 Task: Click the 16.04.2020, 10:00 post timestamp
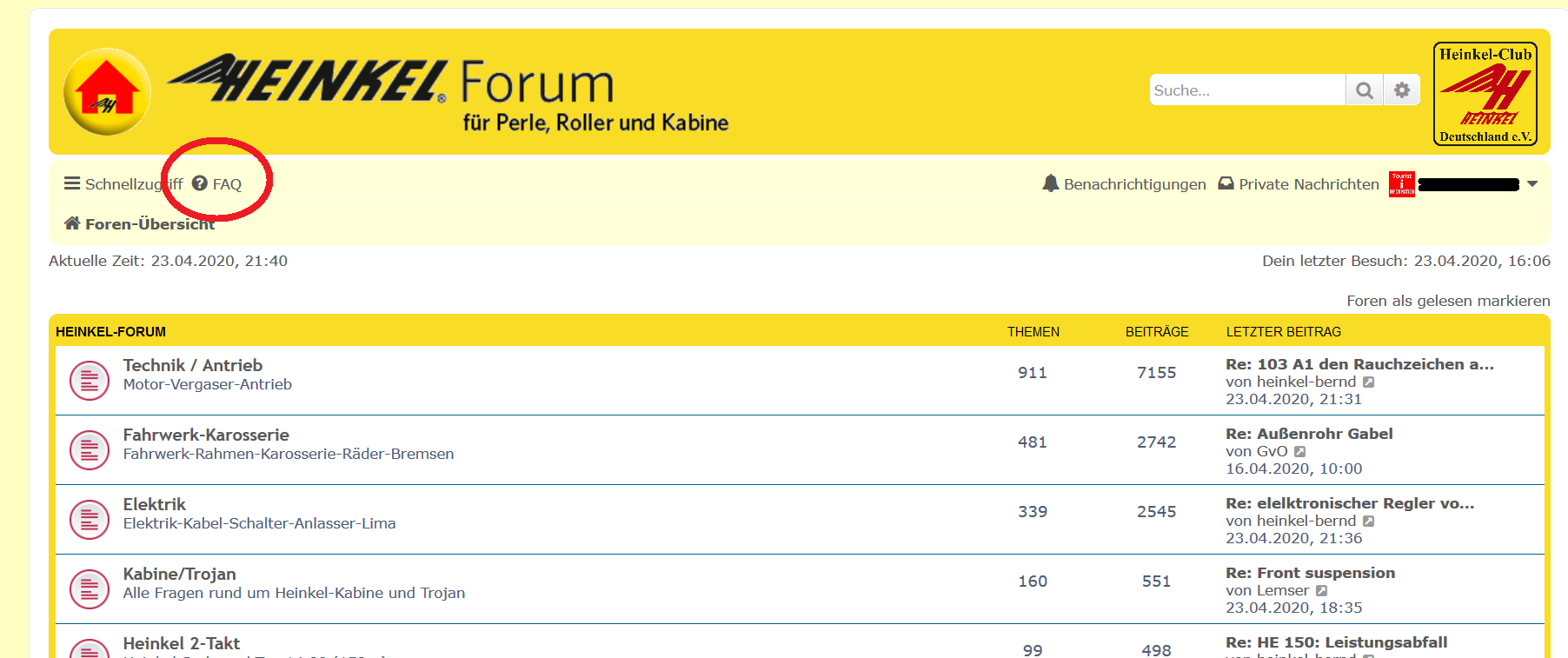[x=1294, y=469]
